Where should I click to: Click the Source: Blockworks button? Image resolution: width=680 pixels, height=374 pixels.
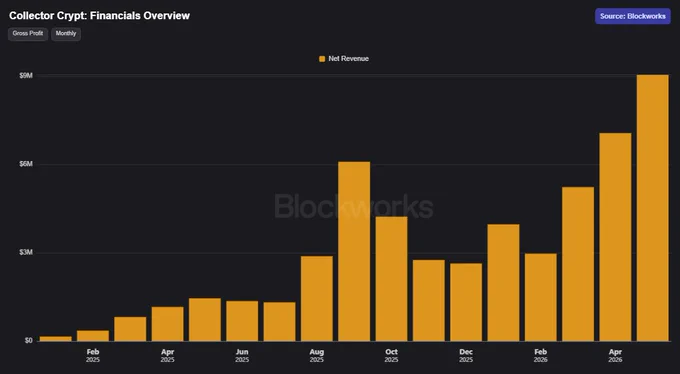tap(633, 16)
